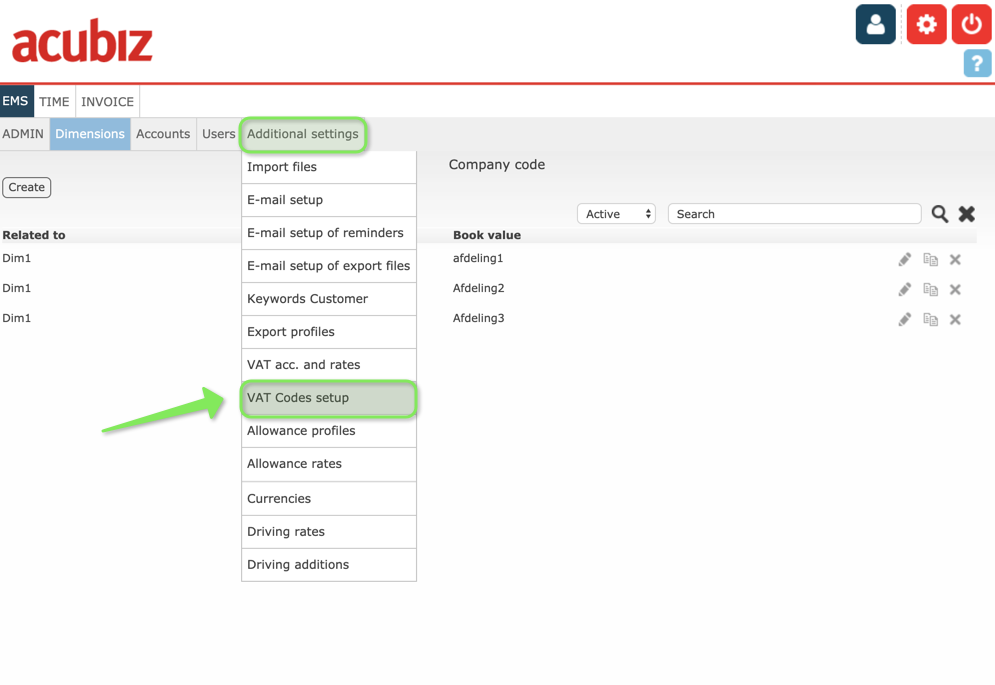This screenshot has width=995, height=685.
Task: Open the Accounts menu
Action: point(163,134)
